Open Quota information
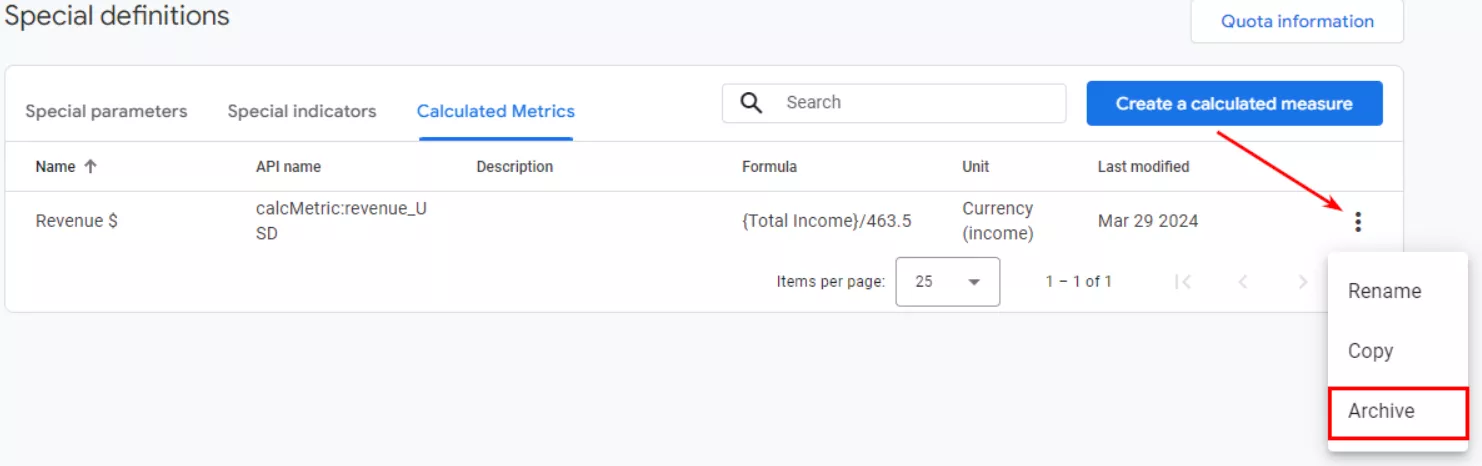This screenshot has width=1482, height=466. point(1297,21)
